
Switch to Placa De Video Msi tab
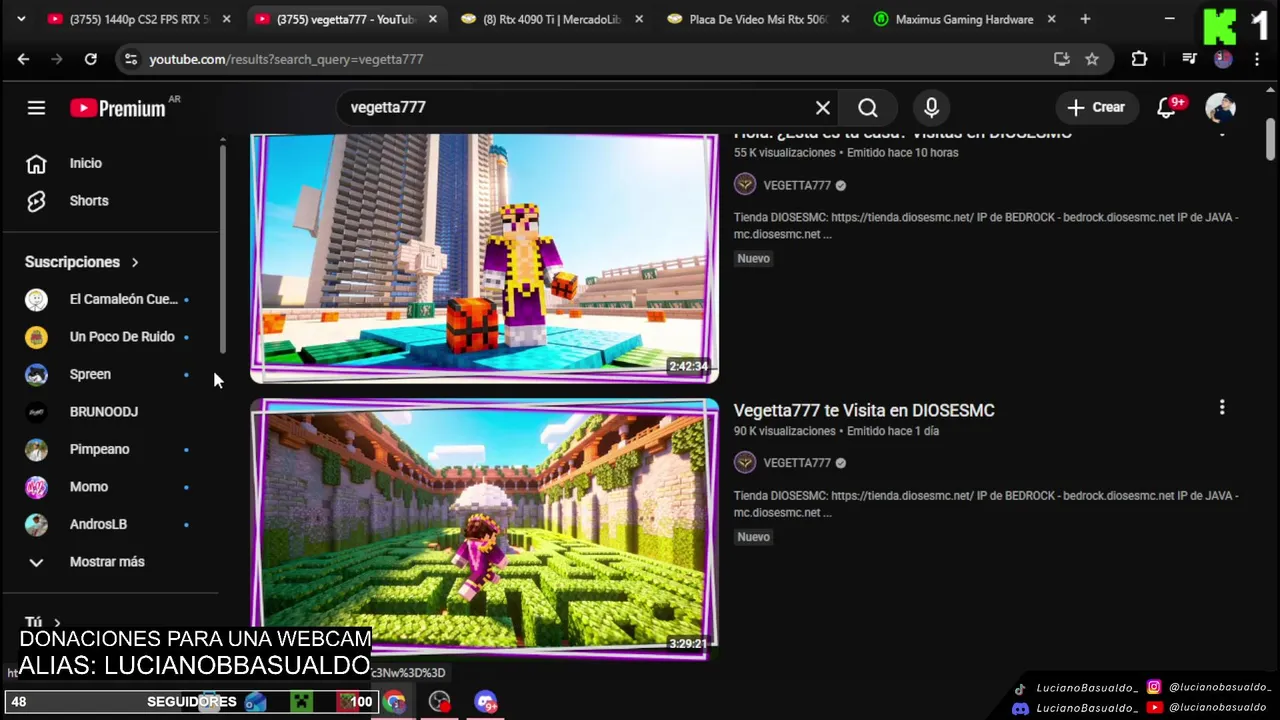[759, 19]
